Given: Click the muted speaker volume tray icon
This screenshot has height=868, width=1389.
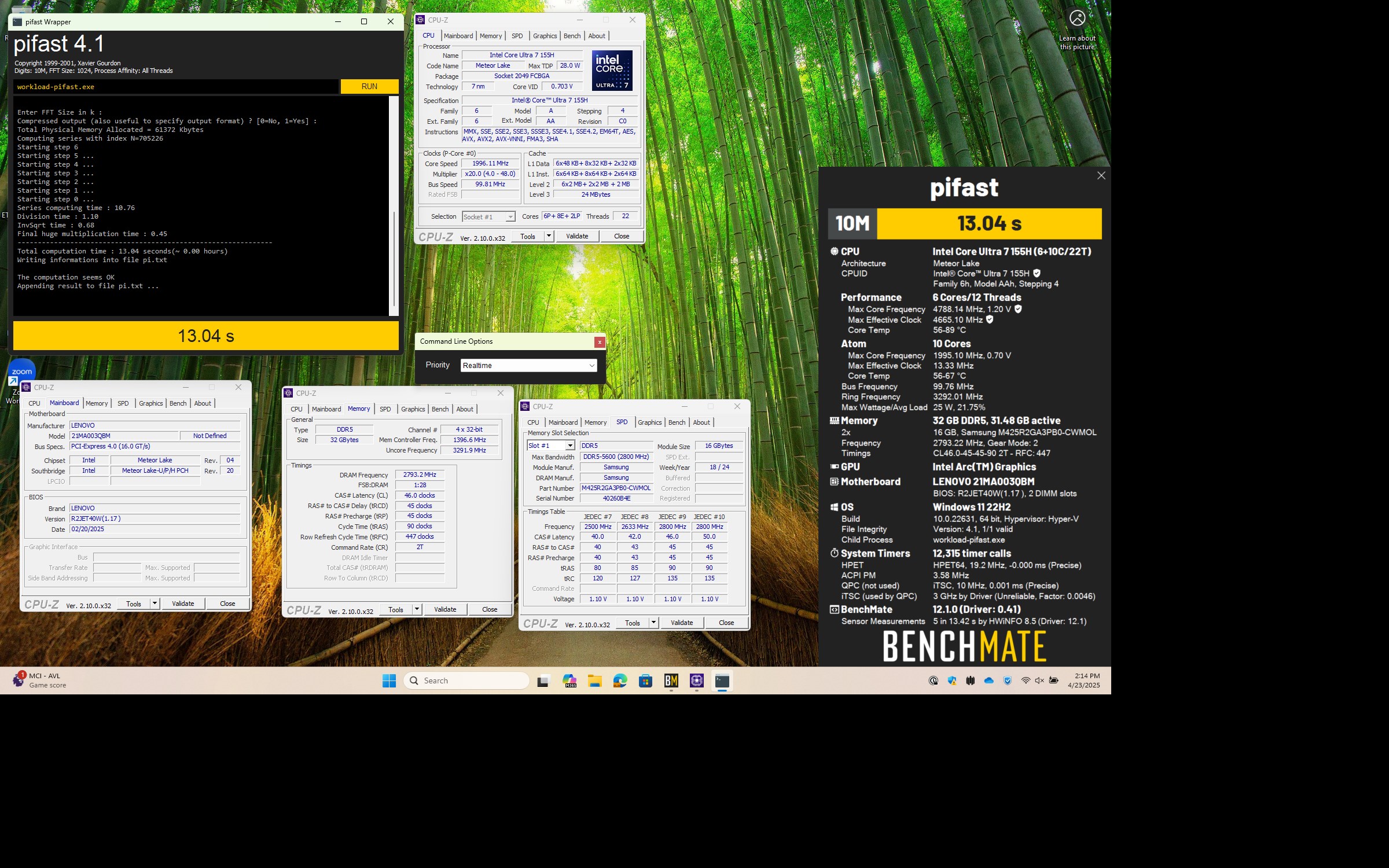Looking at the screenshot, I should (1039, 681).
